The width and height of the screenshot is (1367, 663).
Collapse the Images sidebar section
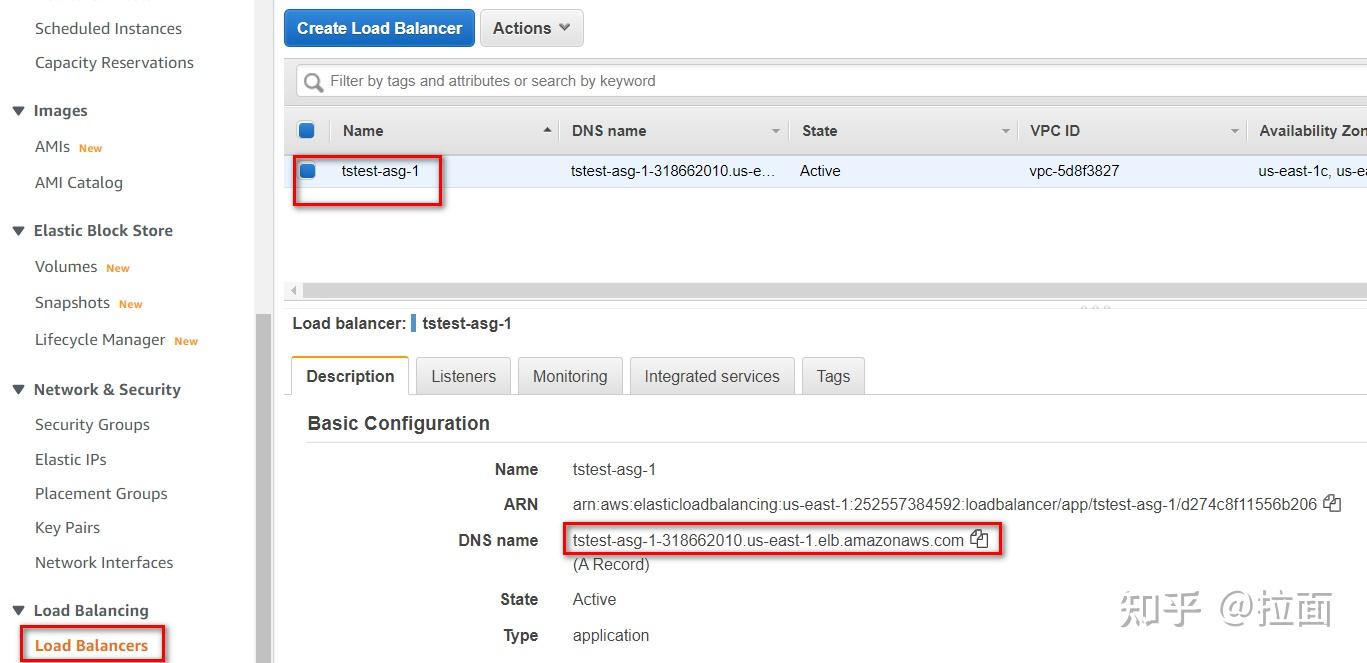coord(18,111)
